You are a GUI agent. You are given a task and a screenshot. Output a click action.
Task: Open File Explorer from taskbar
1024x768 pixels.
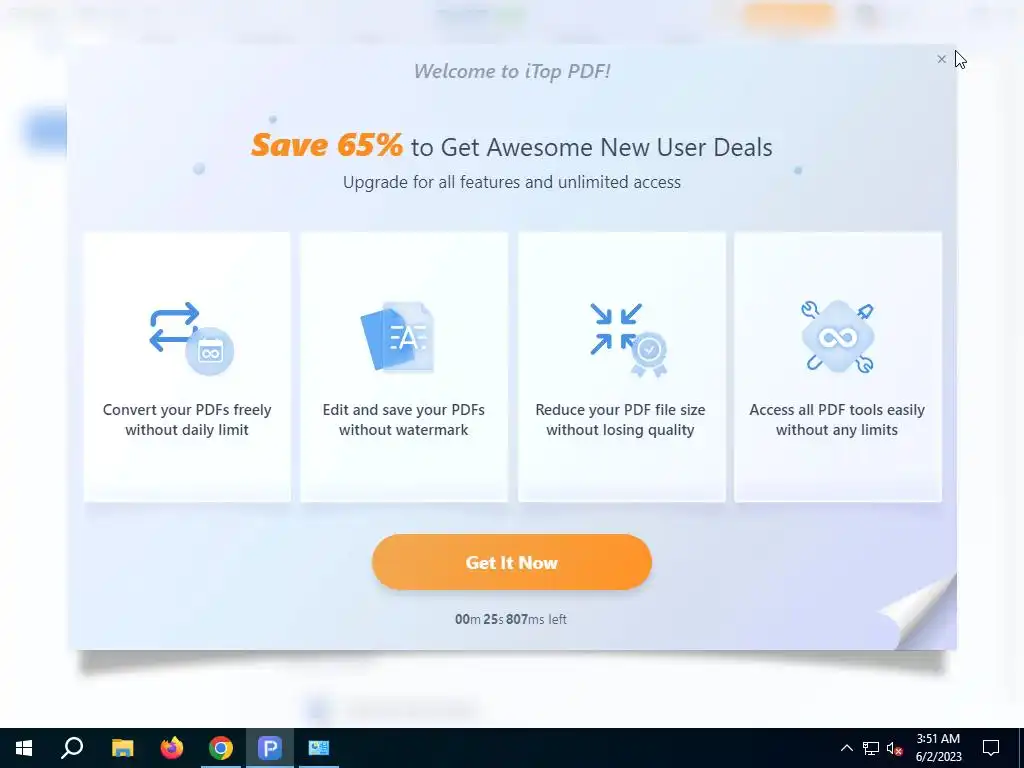[x=122, y=748]
